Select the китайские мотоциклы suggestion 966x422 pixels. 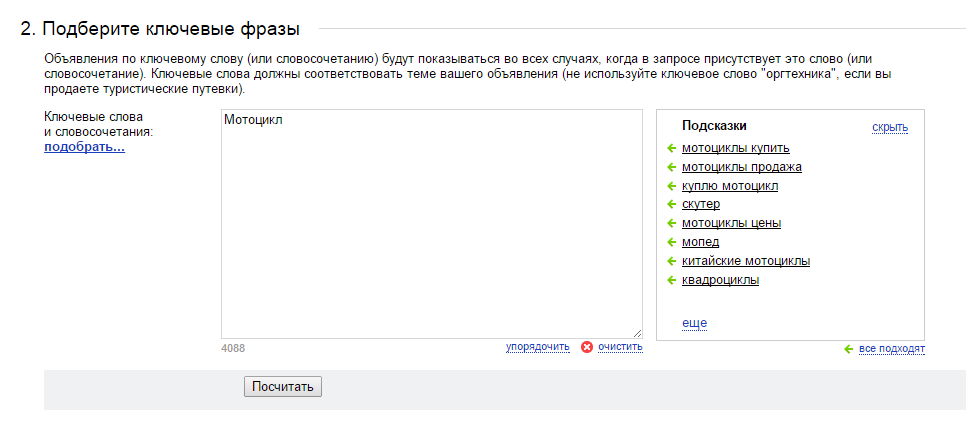pos(745,261)
